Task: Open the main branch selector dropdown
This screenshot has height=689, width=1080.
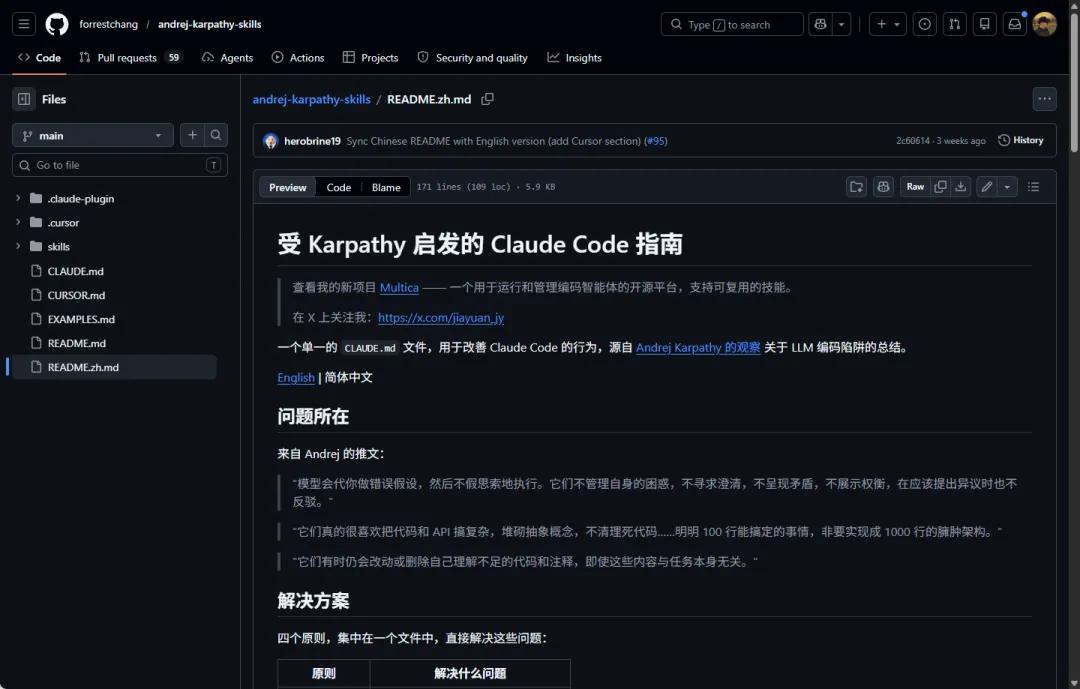Action: [x=92, y=136]
